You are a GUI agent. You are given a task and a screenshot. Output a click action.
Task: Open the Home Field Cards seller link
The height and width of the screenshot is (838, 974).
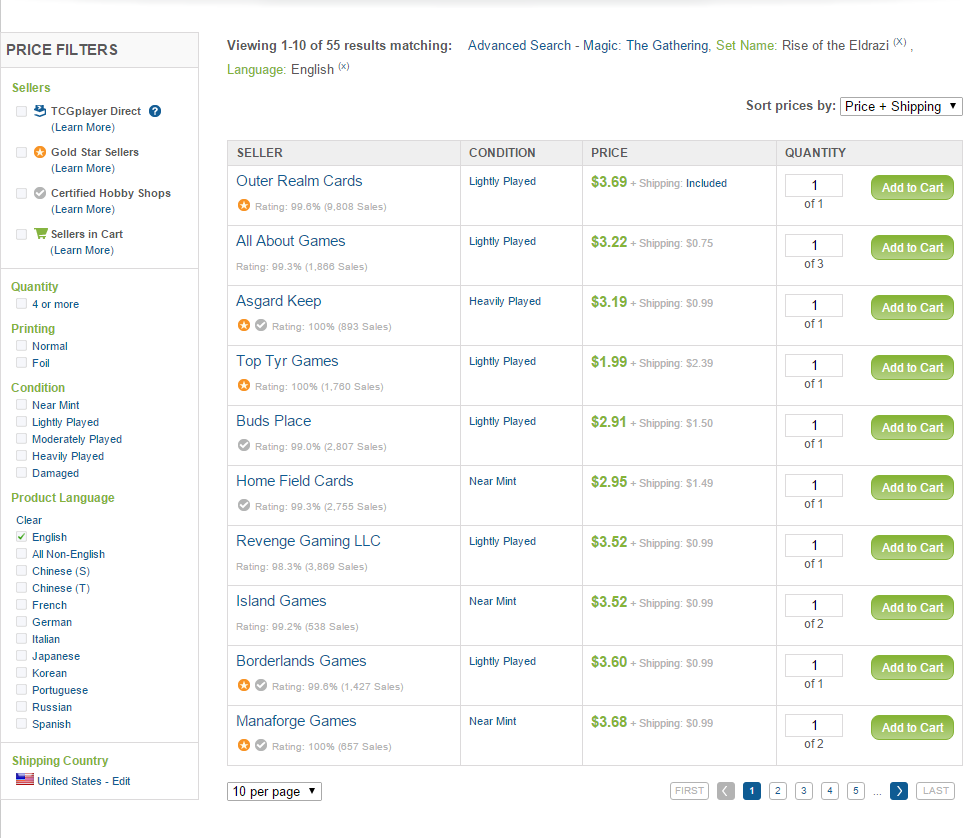pyautogui.click(x=294, y=481)
